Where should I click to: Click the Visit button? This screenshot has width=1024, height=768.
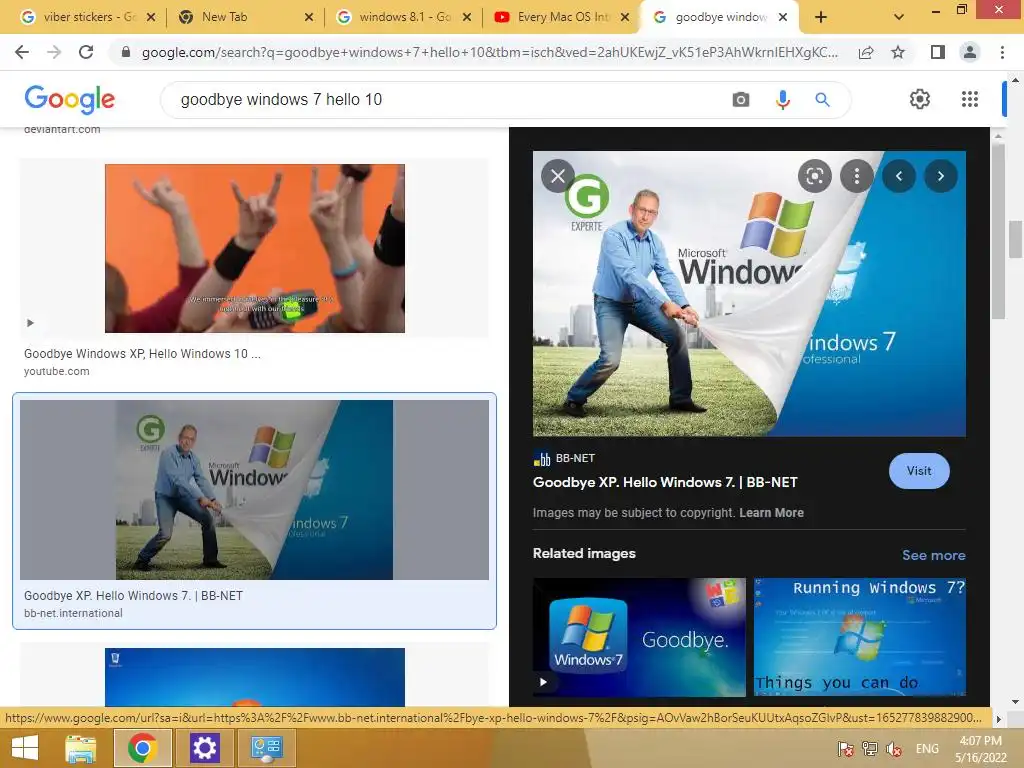919,471
